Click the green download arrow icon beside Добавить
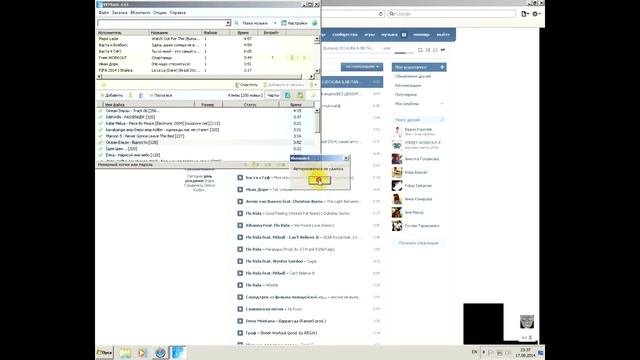 pos(131,96)
